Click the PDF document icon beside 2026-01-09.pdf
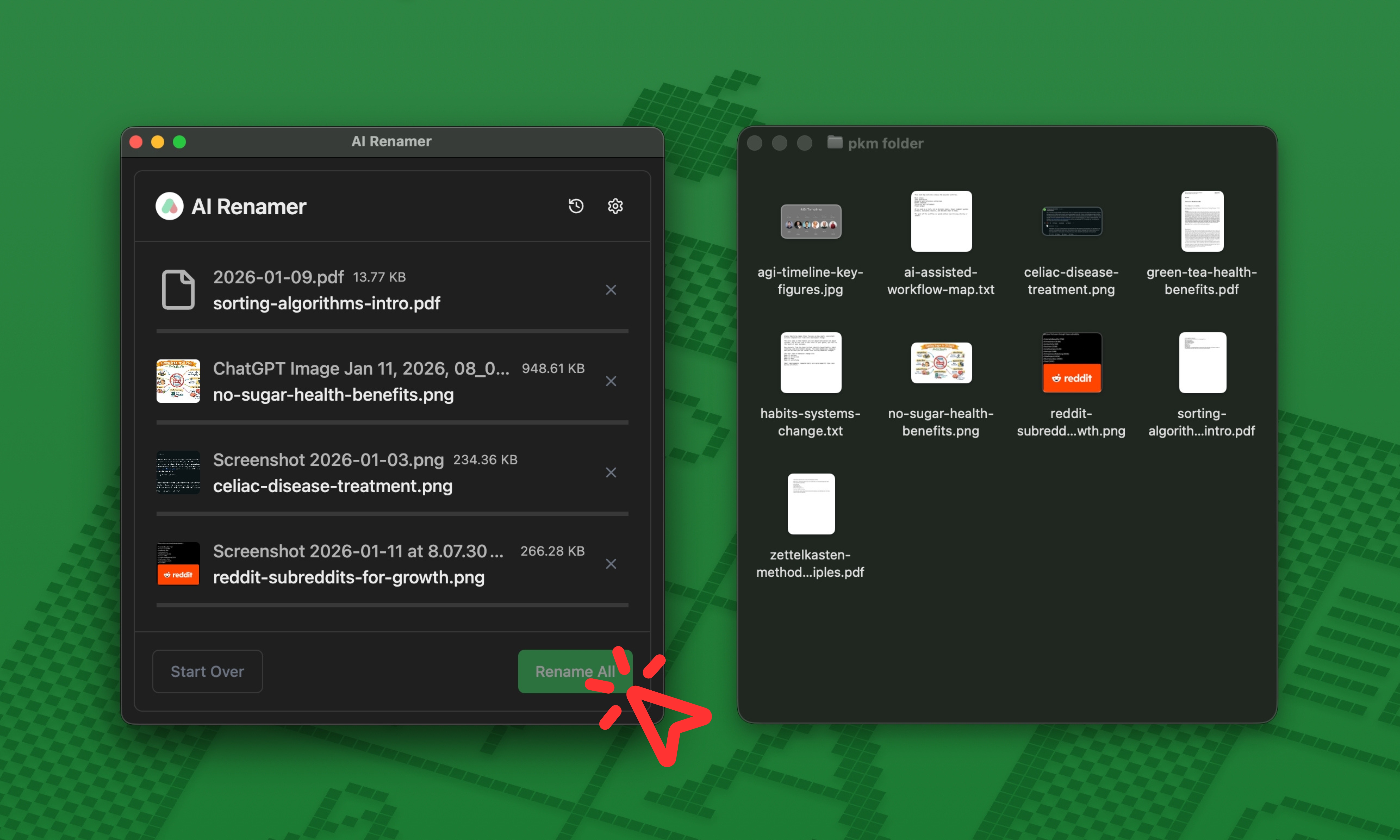The height and width of the screenshot is (840, 1400). pyautogui.click(x=178, y=289)
